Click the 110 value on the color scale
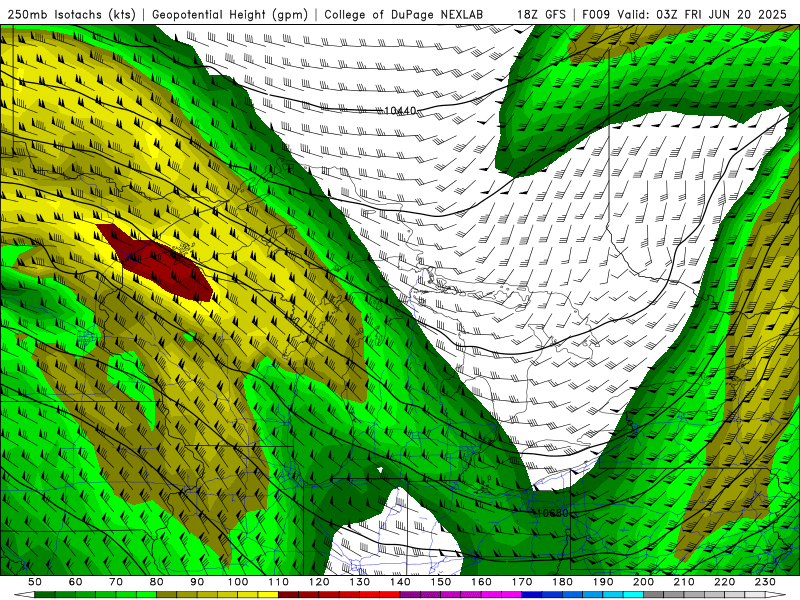The width and height of the screenshot is (800, 600). point(278,582)
